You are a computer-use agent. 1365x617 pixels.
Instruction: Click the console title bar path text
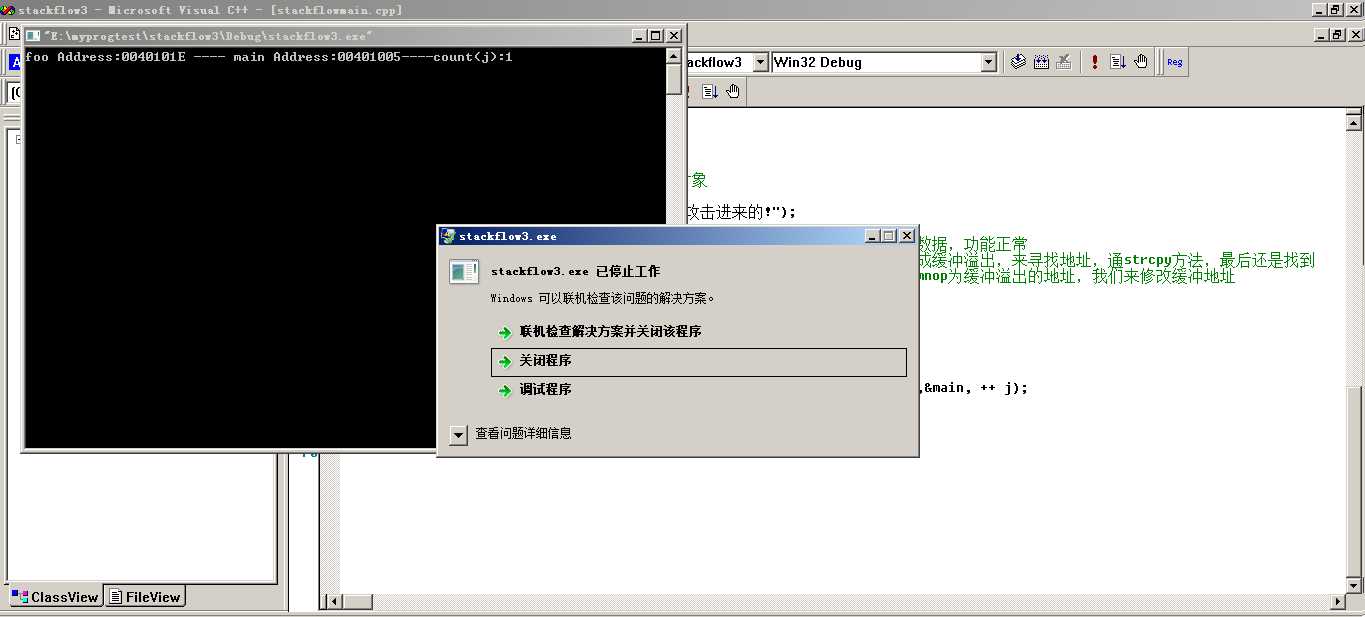(x=208, y=35)
